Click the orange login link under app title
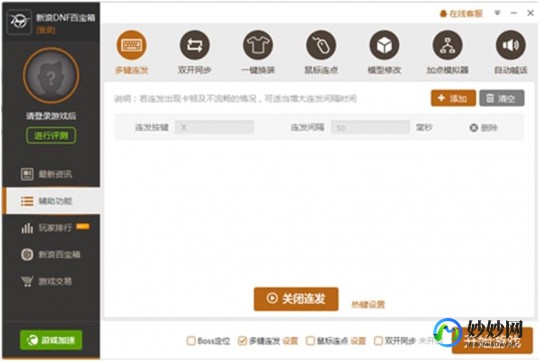Screen dimensions: 540x361 [45, 30]
